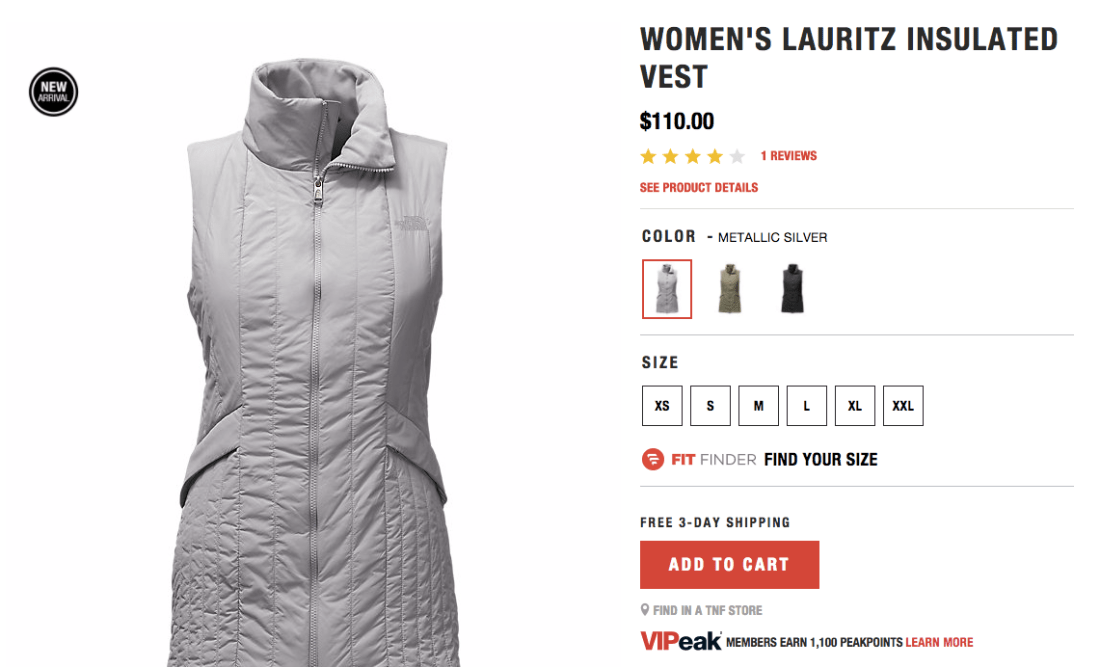Image resolution: width=1100 pixels, height=667 pixels.
Task: Click Learn More about PeakPoints
Action: click(939, 642)
